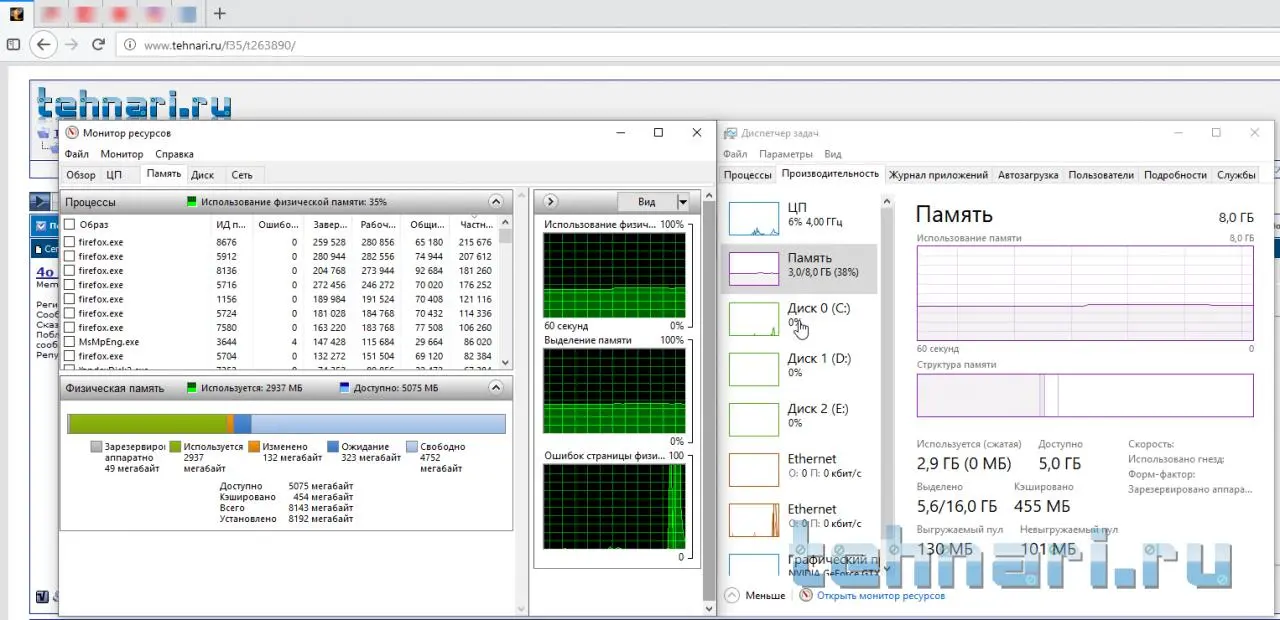Collapse the graphs pane with arrow button
This screenshot has height=620, width=1280.
tap(550, 202)
